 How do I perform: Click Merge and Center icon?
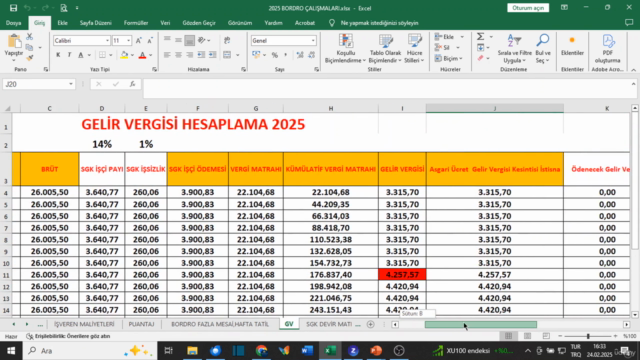[x=227, y=55]
